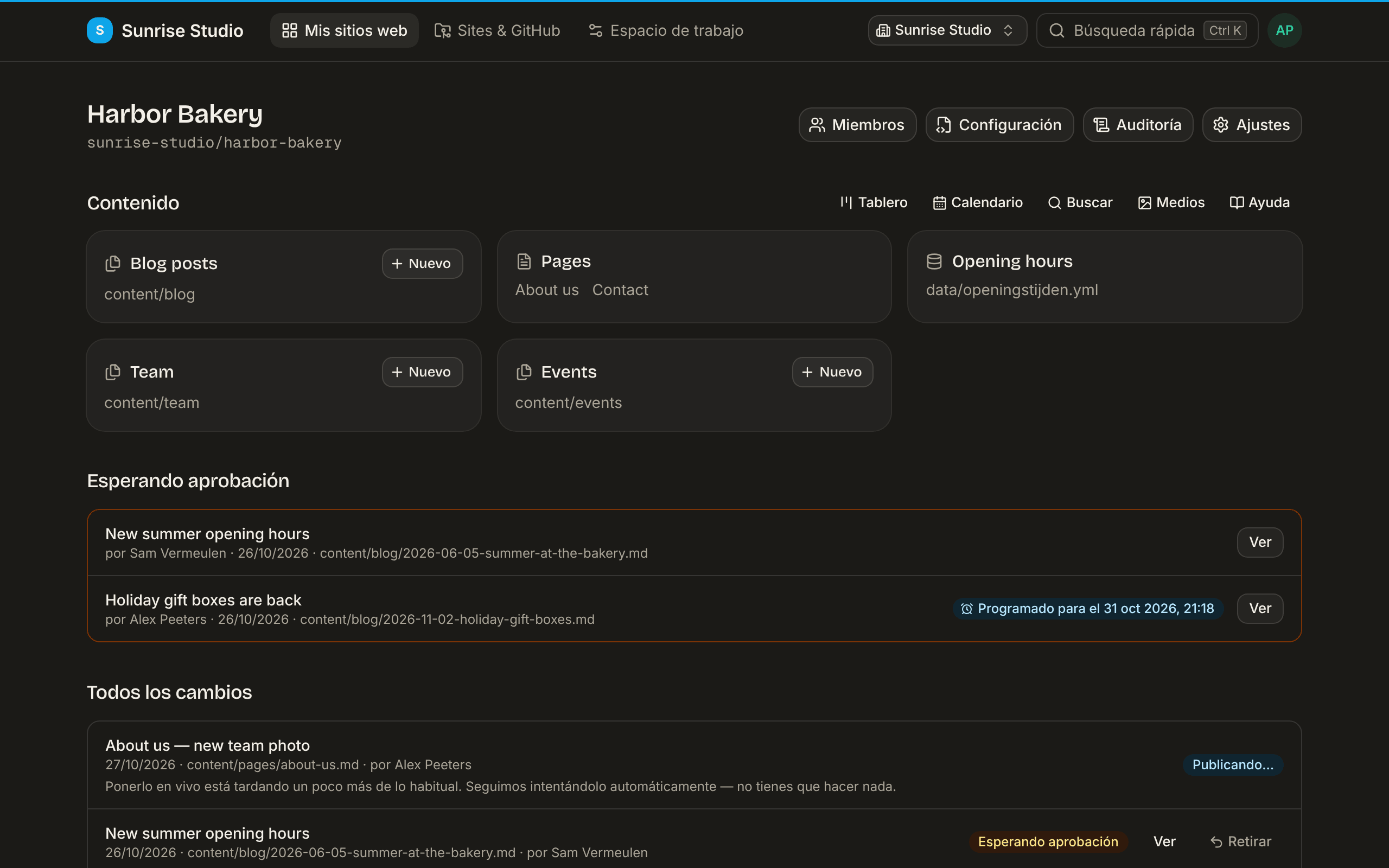Open the Contact page link
1389x868 pixels.
point(620,290)
